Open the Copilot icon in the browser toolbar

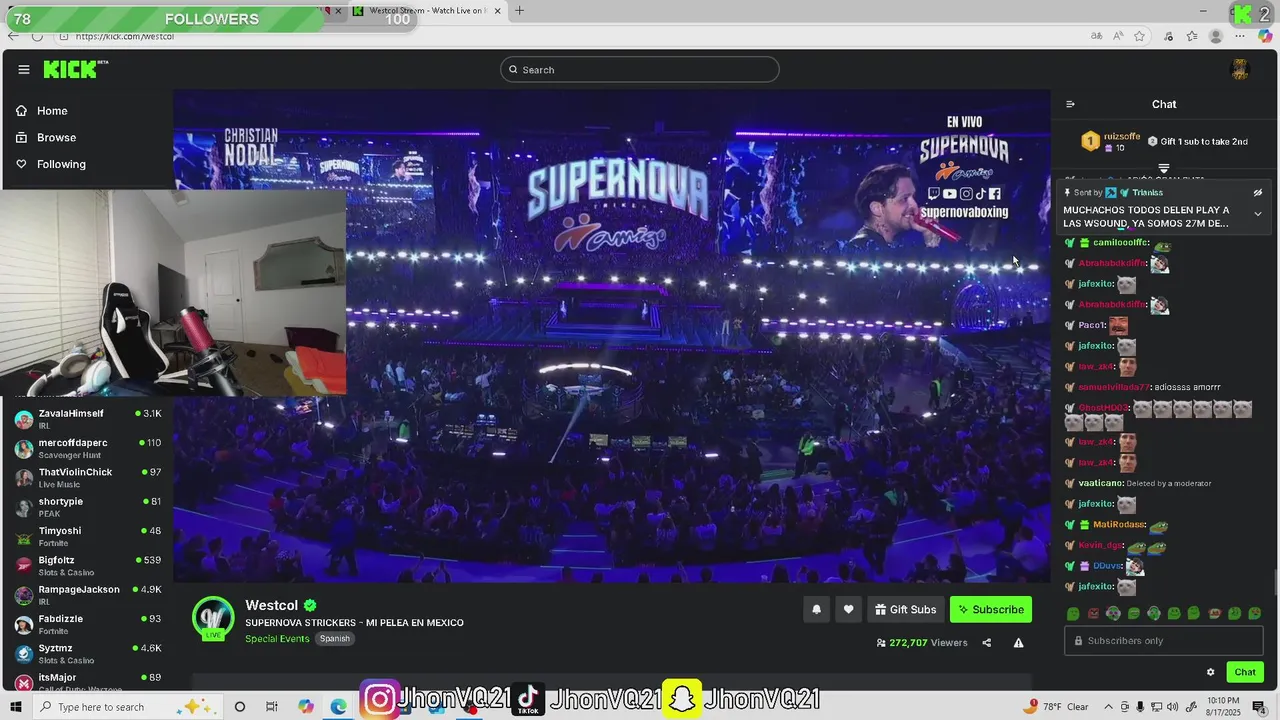click(1265, 36)
